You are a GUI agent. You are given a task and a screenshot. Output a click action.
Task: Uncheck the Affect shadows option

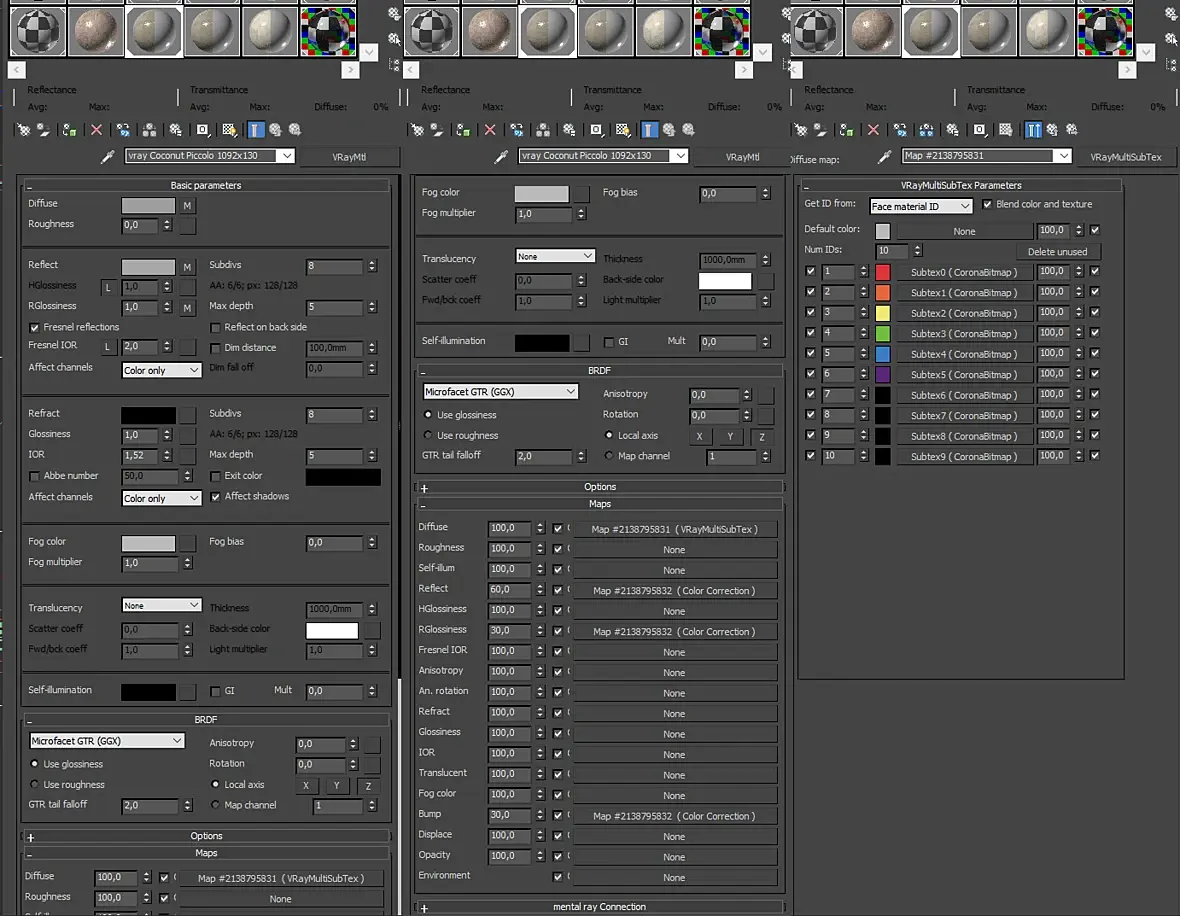click(x=216, y=497)
